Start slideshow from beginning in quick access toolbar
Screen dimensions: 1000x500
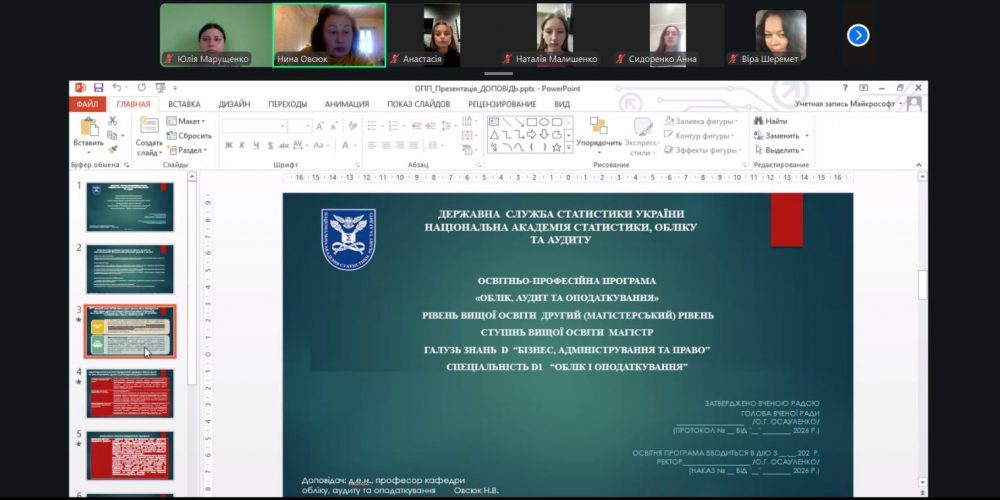pyautogui.click(x=160, y=87)
